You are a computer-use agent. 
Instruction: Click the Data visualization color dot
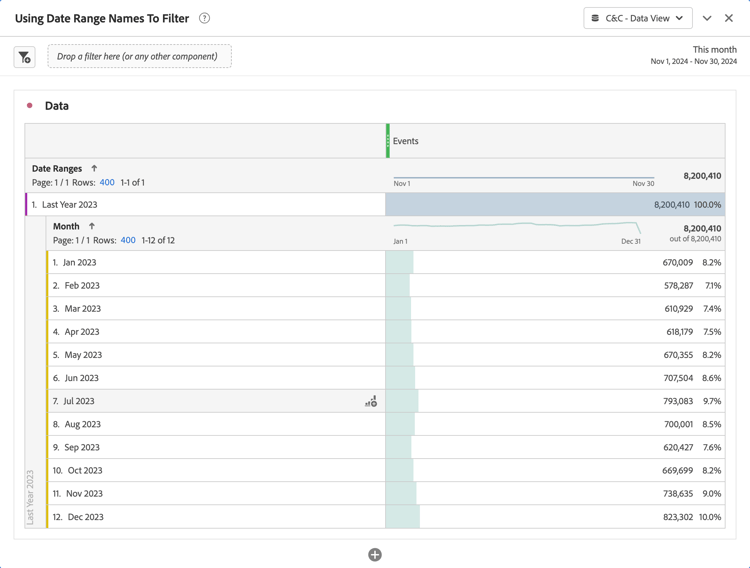coord(30,105)
